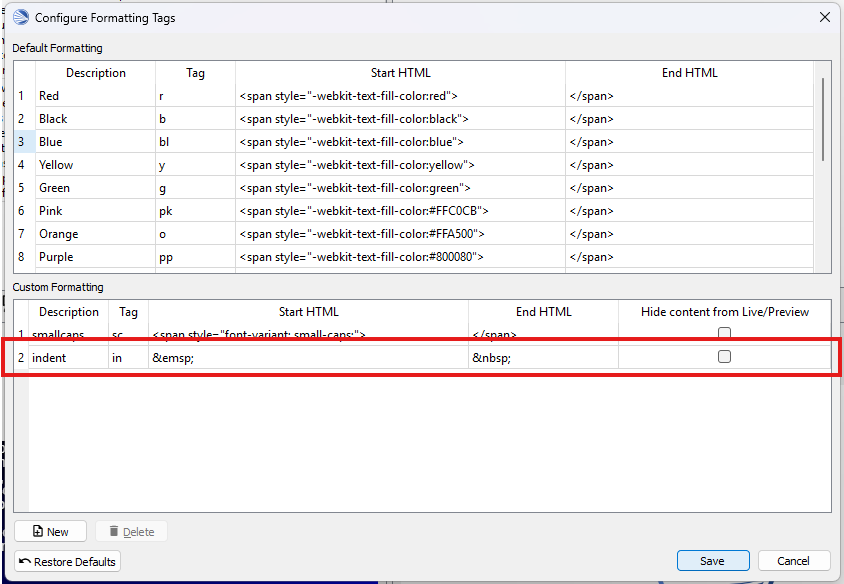Toggle hide content checkbox for indent row
This screenshot has height=584, width=844.
pyautogui.click(x=725, y=357)
